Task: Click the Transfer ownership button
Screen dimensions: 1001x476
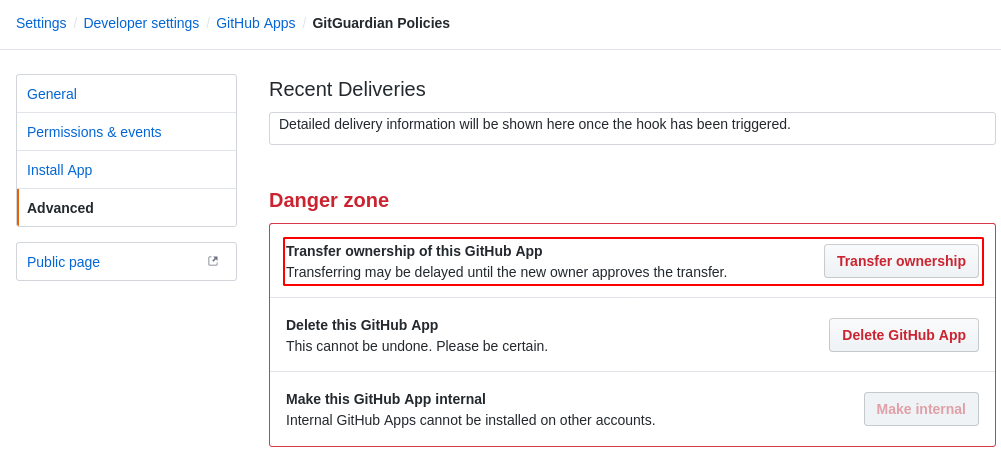Action: [901, 261]
